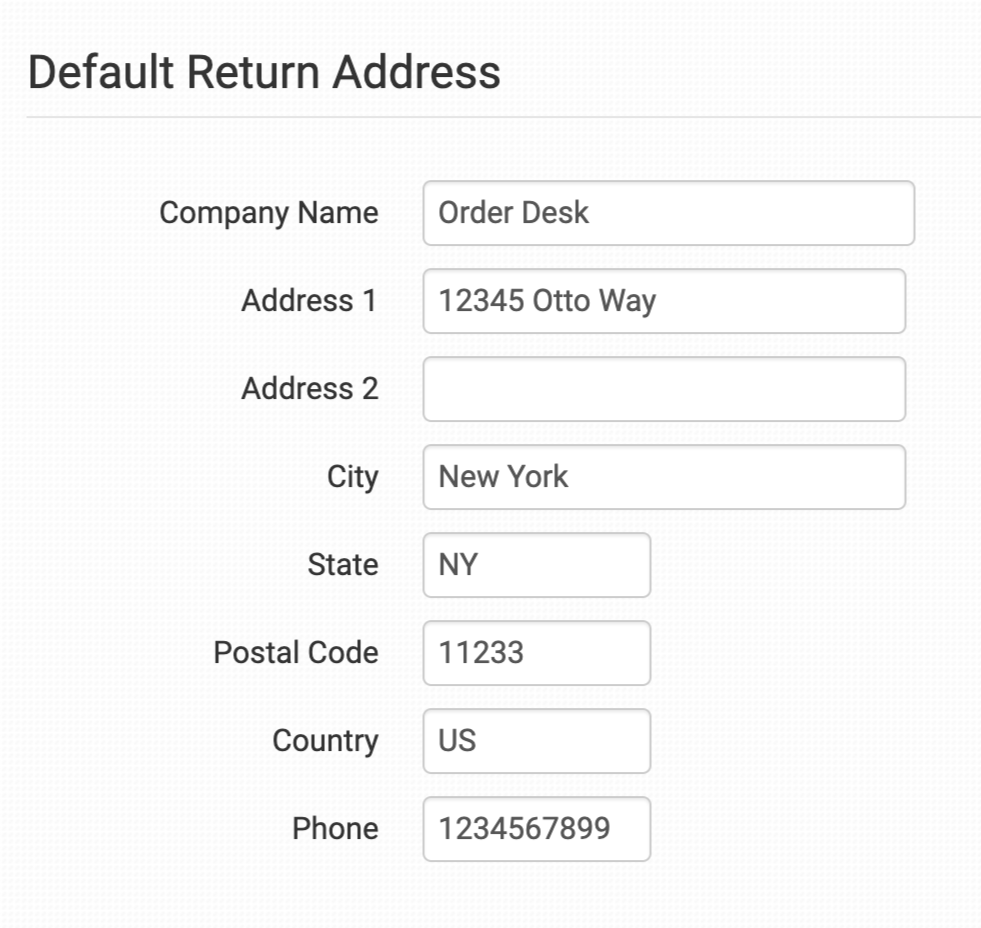This screenshot has width=981, height=928.
Task: Click the "Default Return Address" heading
Action: click(x=264, y=73)
